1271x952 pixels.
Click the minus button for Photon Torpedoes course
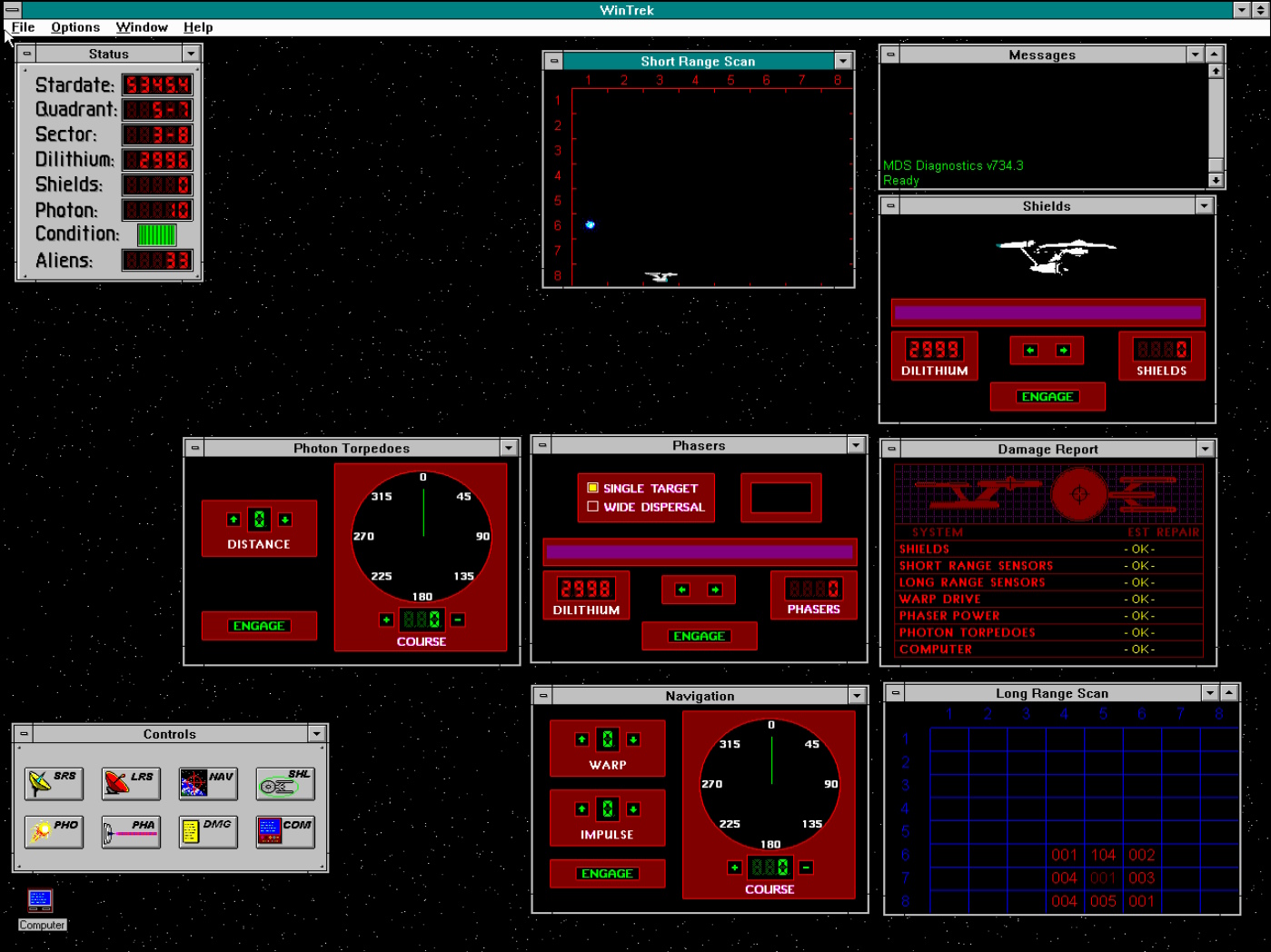(x=458, y=620)
